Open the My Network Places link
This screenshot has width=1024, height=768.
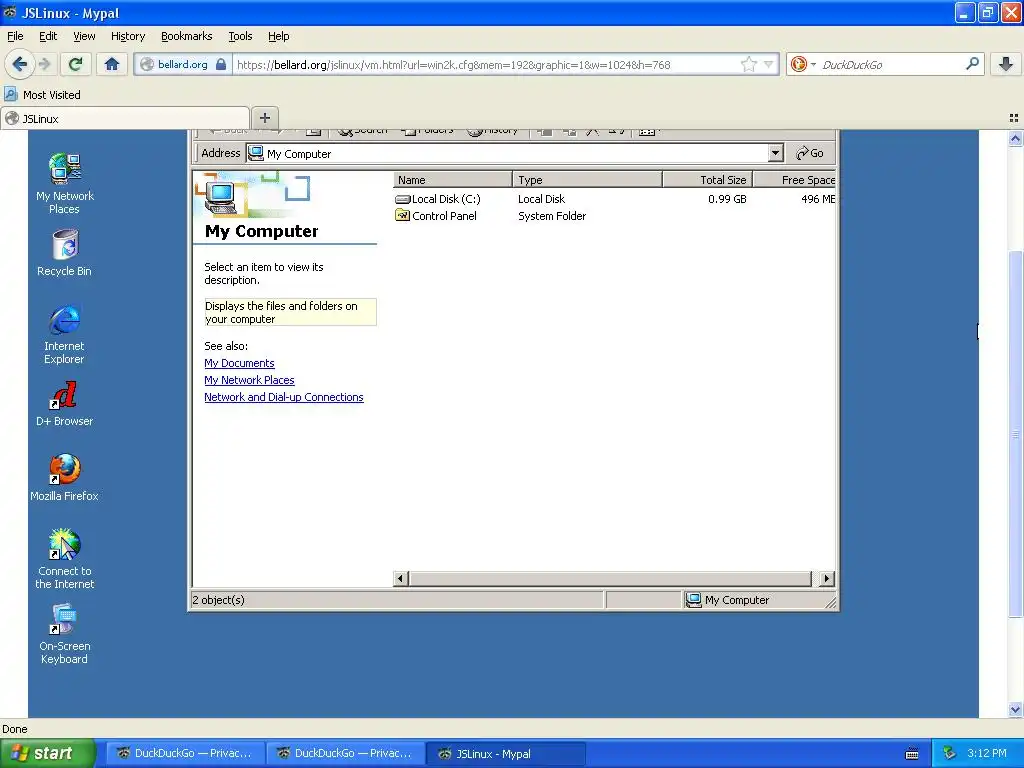pyautogui.click(x=249, y=380)
